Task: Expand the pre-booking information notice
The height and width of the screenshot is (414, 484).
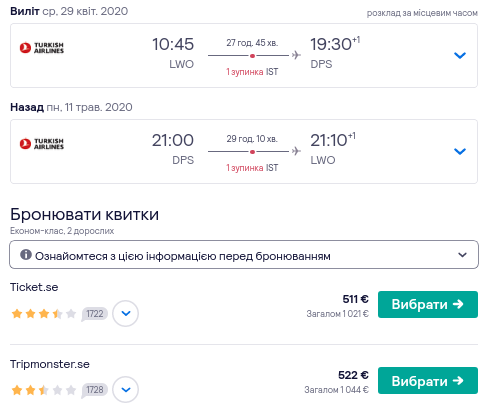Action: (244, 255)
